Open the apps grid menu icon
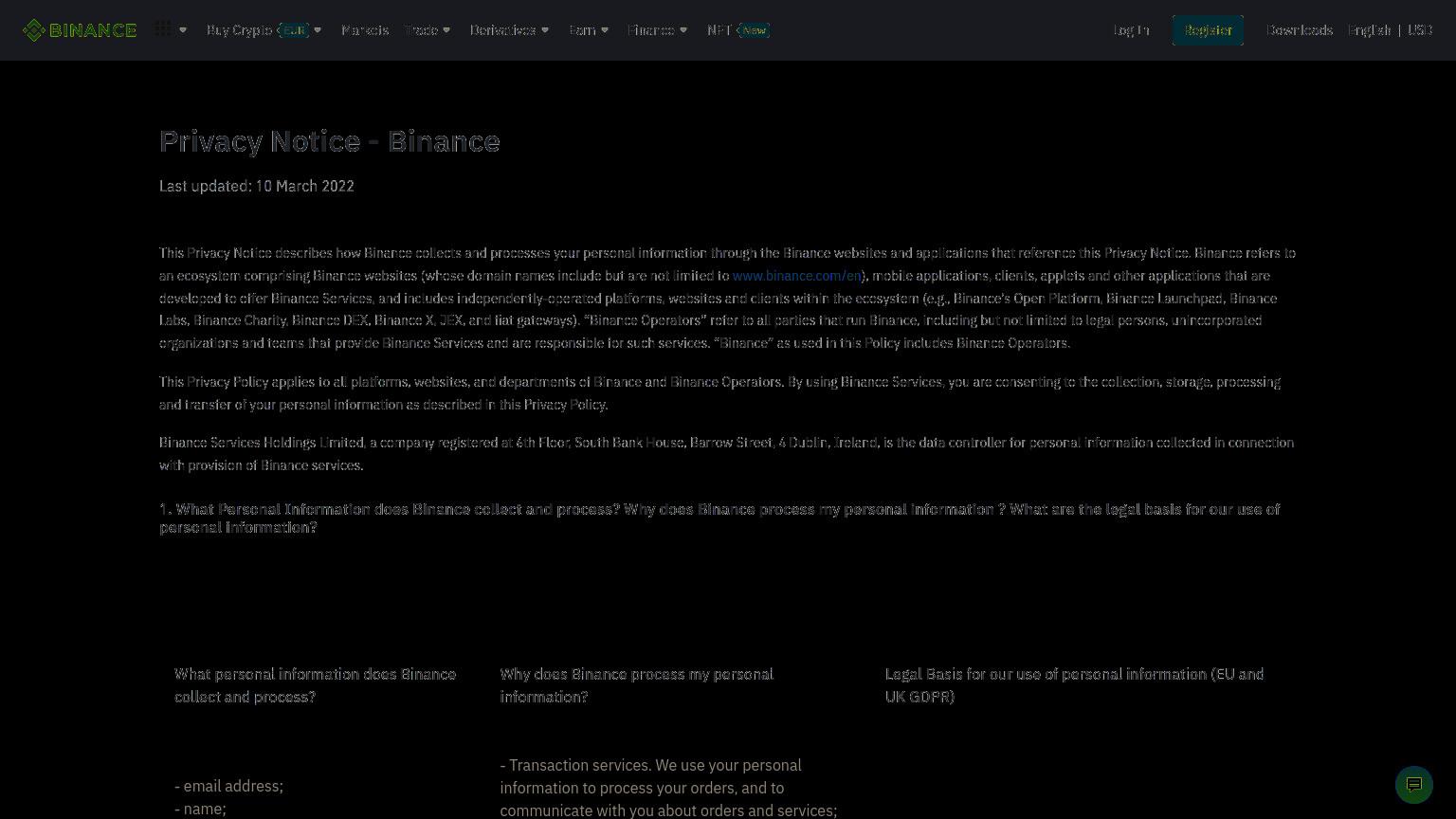The image size is (1456, 819). pyautogui.click(x=163, y=29)
